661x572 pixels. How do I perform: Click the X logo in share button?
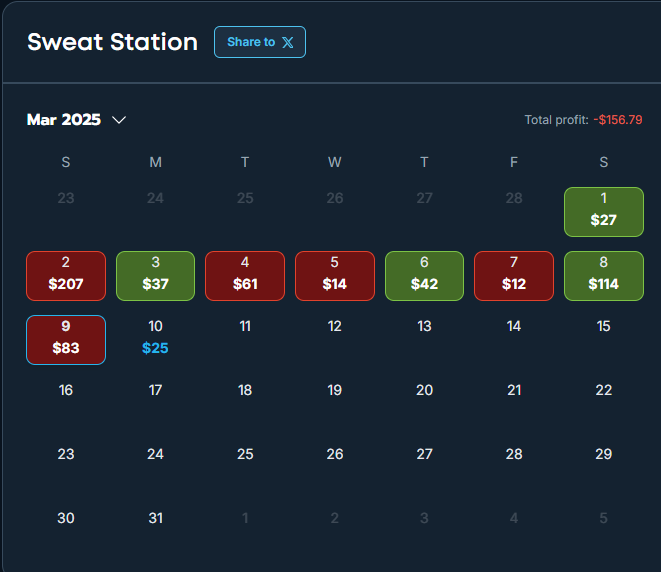coord(288,42)
